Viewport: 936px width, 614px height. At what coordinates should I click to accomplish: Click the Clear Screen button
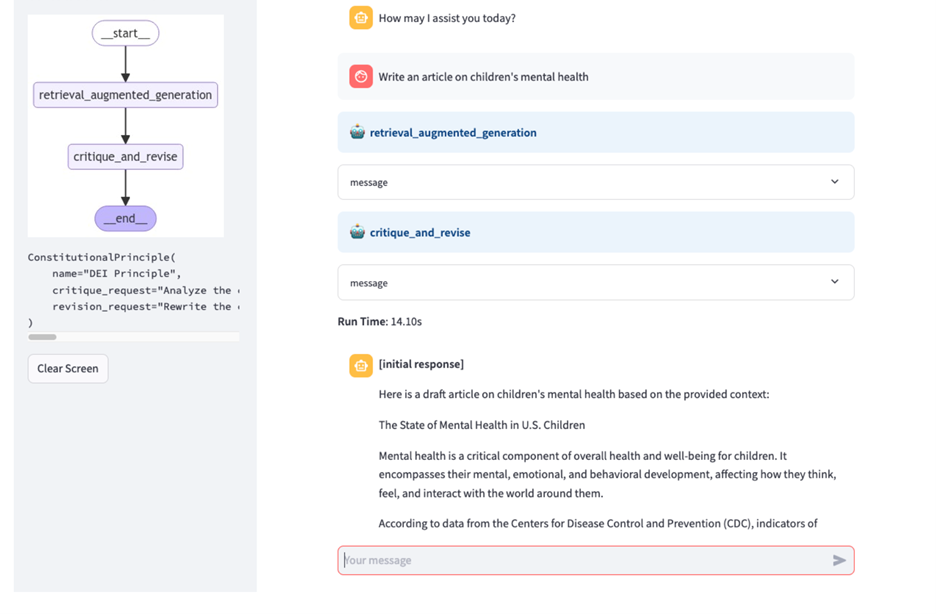coord(67,368)
